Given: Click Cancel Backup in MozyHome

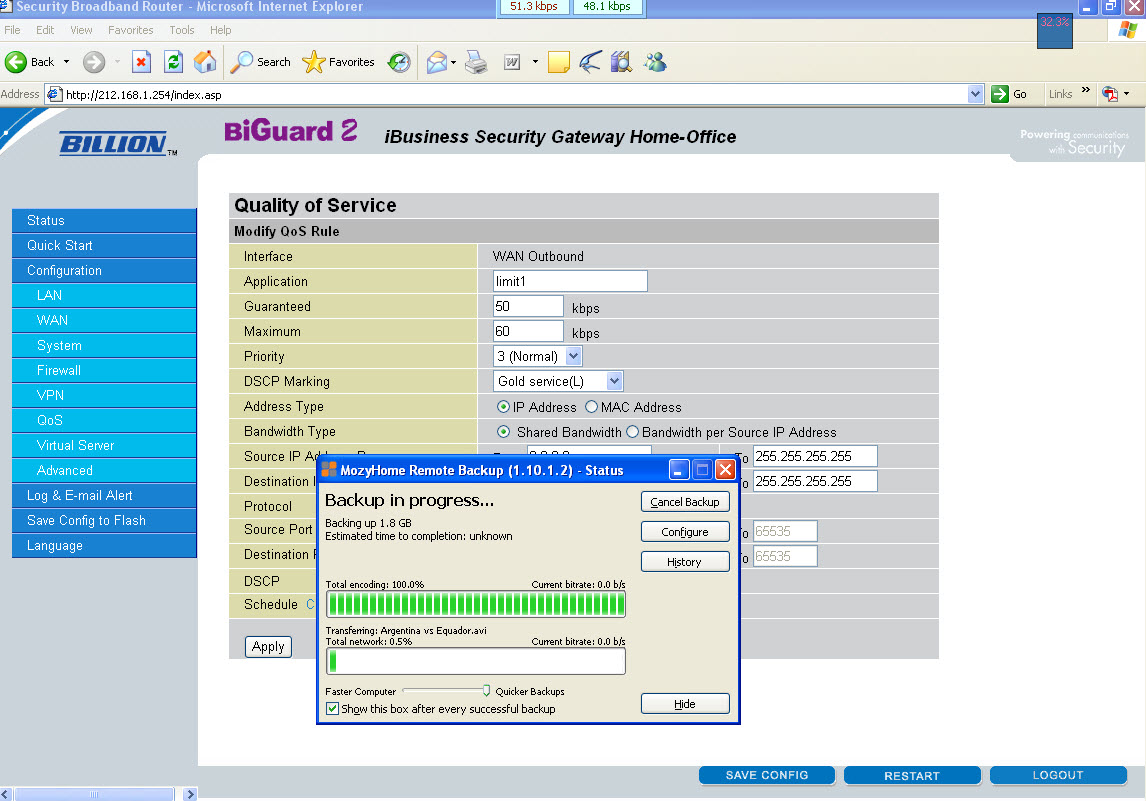Looking at the screenshot, I should (x=685, y=502).
